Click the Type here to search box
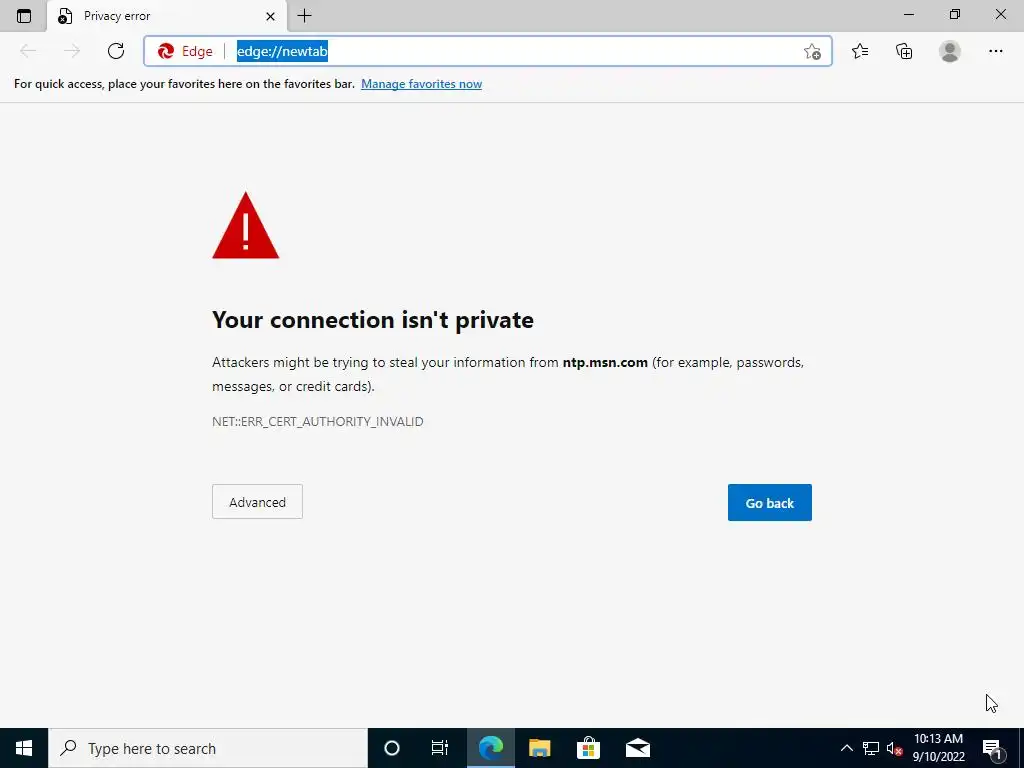The image size is (1024, 768). click(x=208, y=748)
